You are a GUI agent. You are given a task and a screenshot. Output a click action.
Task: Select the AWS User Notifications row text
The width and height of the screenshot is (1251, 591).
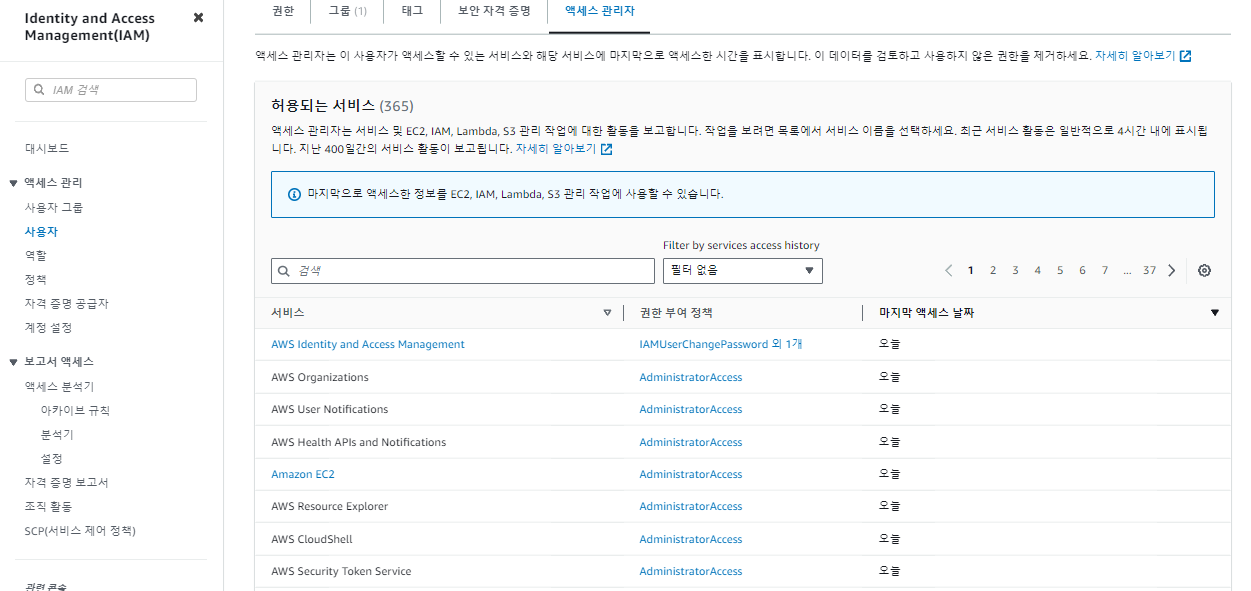pos(330,409)
